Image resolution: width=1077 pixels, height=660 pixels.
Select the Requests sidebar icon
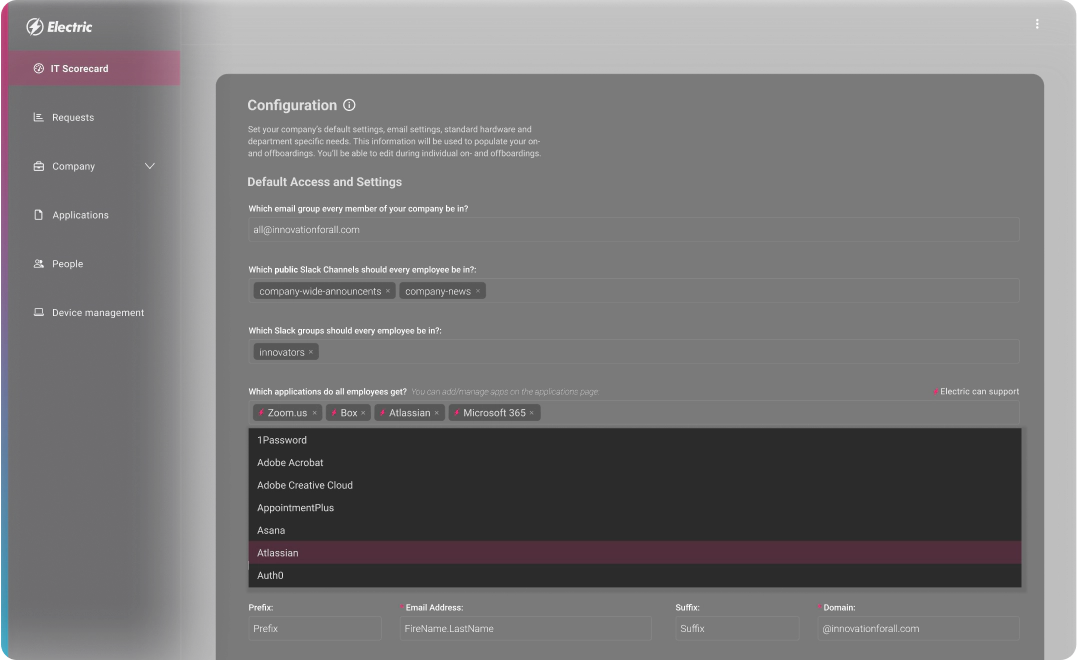coord(36,117)
